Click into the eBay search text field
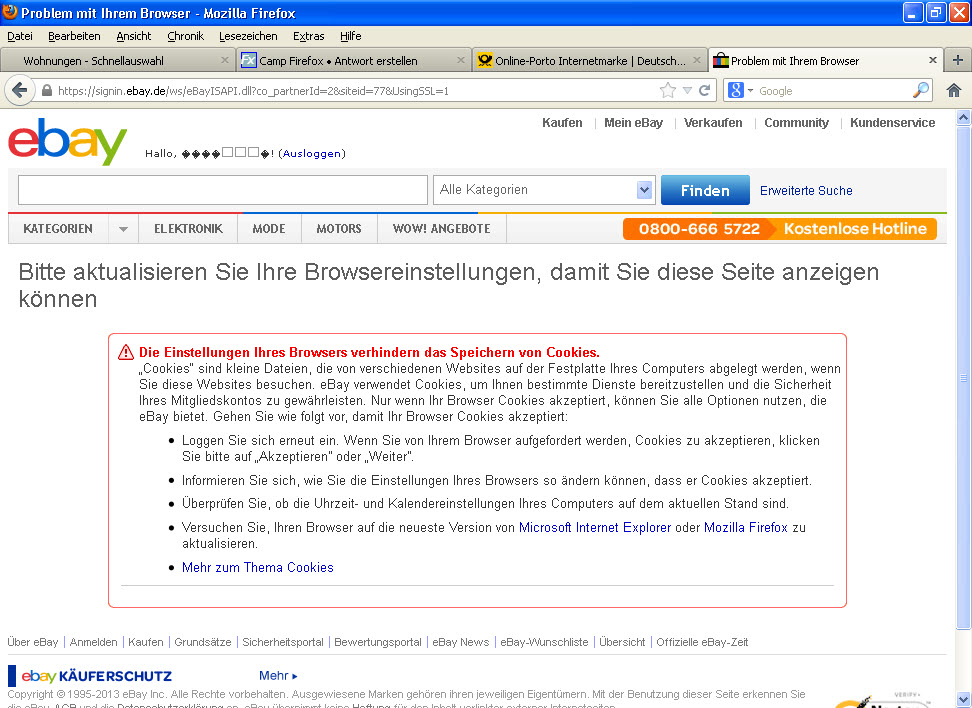The height and width of the screenshot is (708, 972). pyautogui.click(x=223, y=190)
